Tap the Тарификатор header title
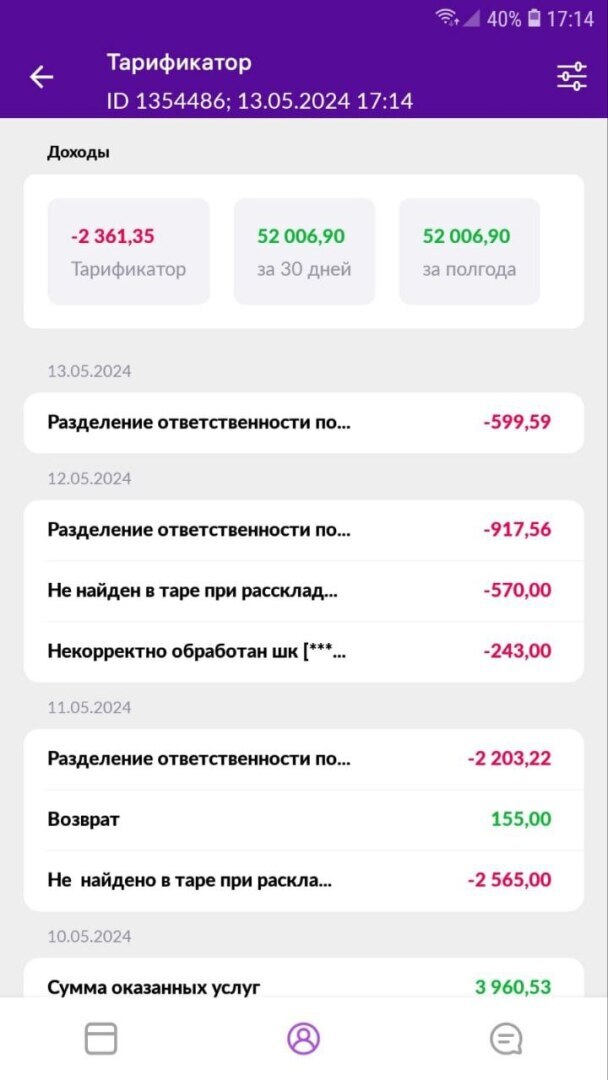This screenshot has width=608, height=1080. pyautogui.click(x=179, y=62)
